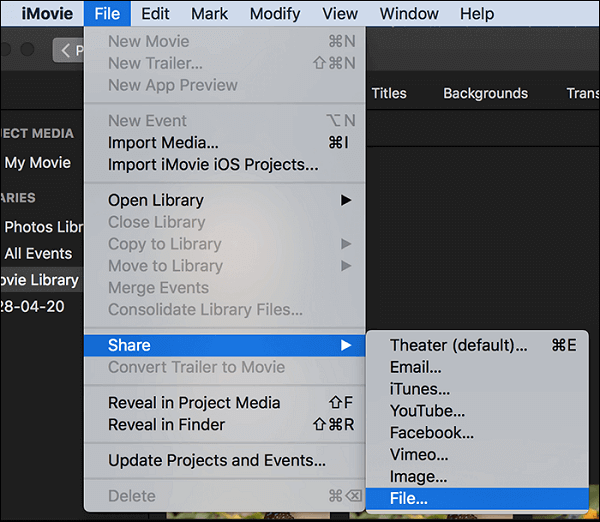Select Email... share option
Screen dimensions: 600x522
click(415, 367)
